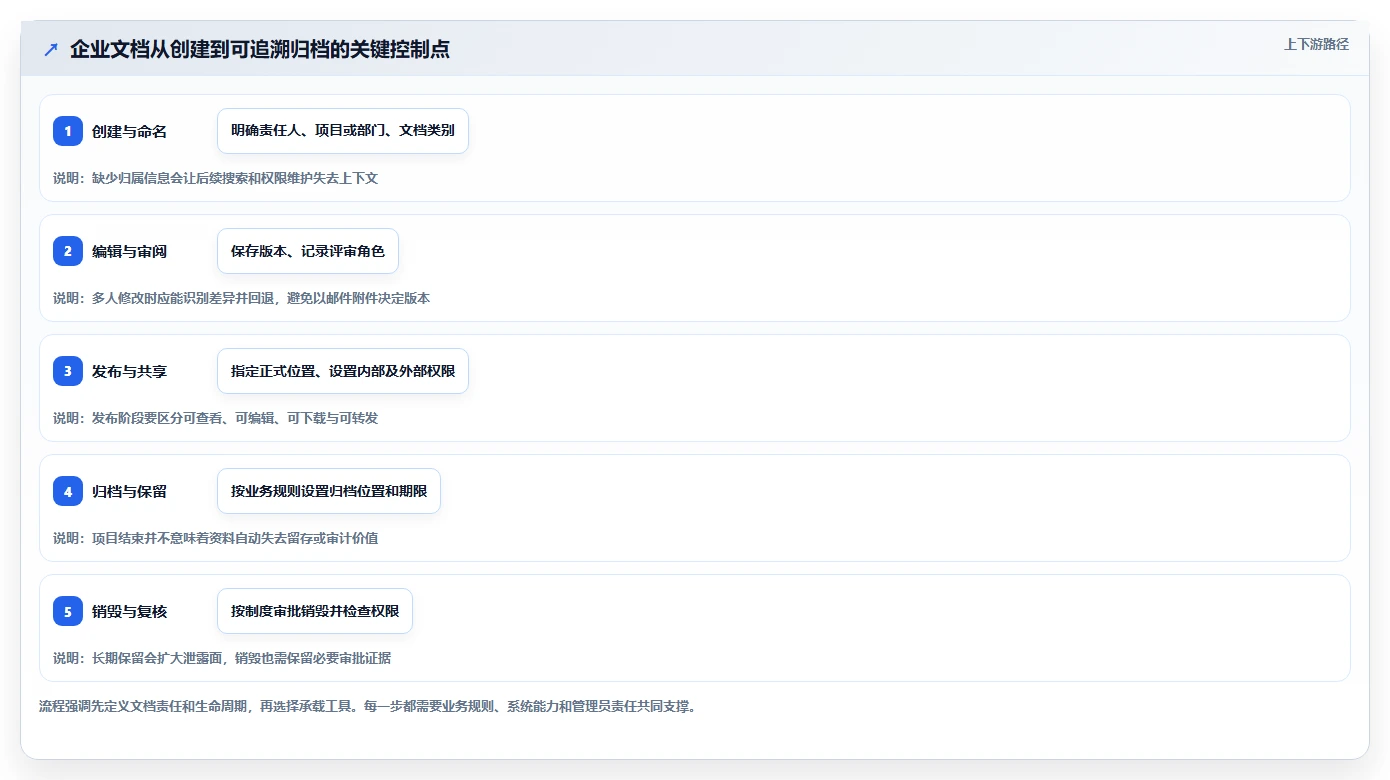Click step badge 1 for 创建与命名
The width and height of the screenshot is (1390, 780).
coord(68,131)
